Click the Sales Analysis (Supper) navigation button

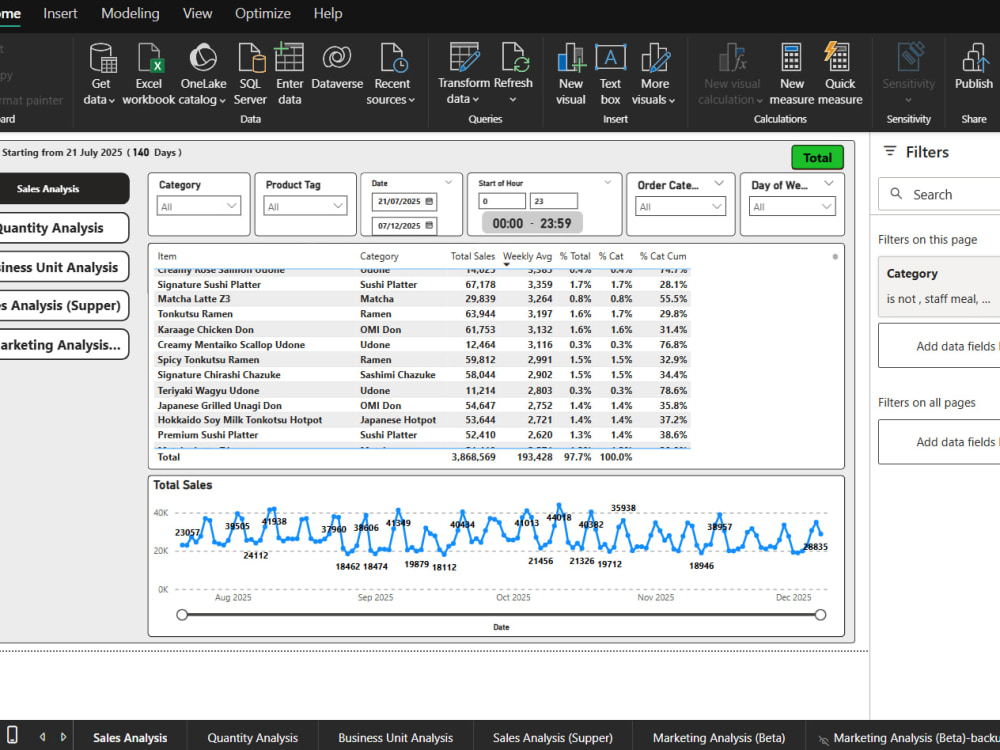pos(63,305)
